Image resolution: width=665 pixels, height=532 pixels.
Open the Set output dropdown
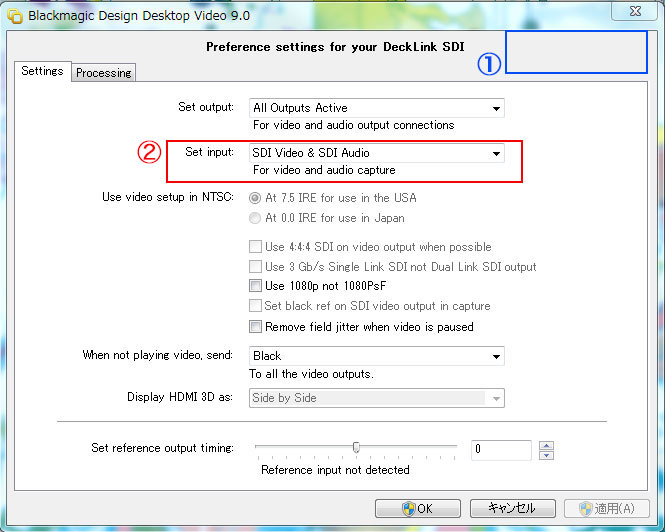377,108
